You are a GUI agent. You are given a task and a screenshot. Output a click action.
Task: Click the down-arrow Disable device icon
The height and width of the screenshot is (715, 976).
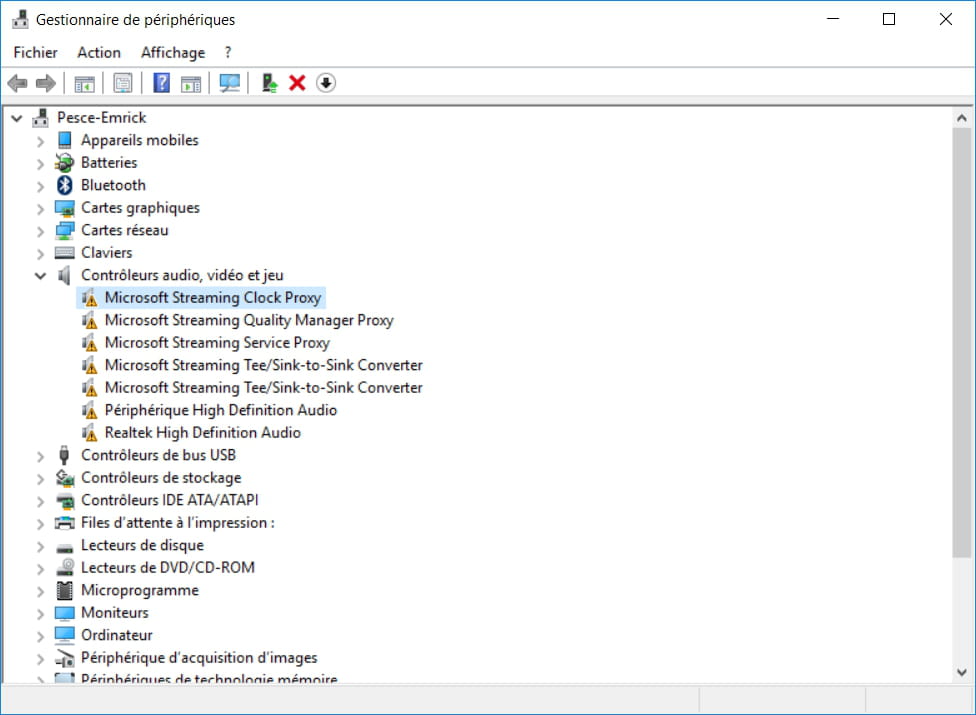326,83
